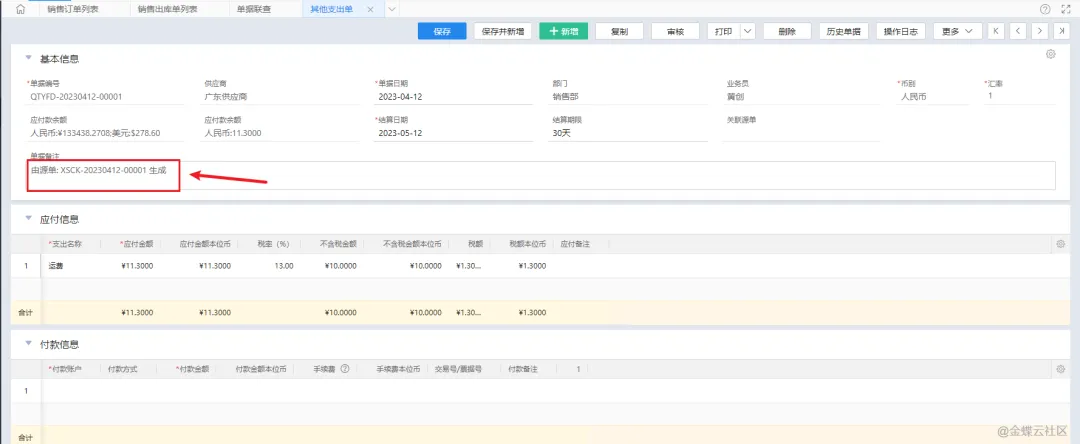
Task: Collapse the 应付信息 section
Action: click(x=28, y=218)
